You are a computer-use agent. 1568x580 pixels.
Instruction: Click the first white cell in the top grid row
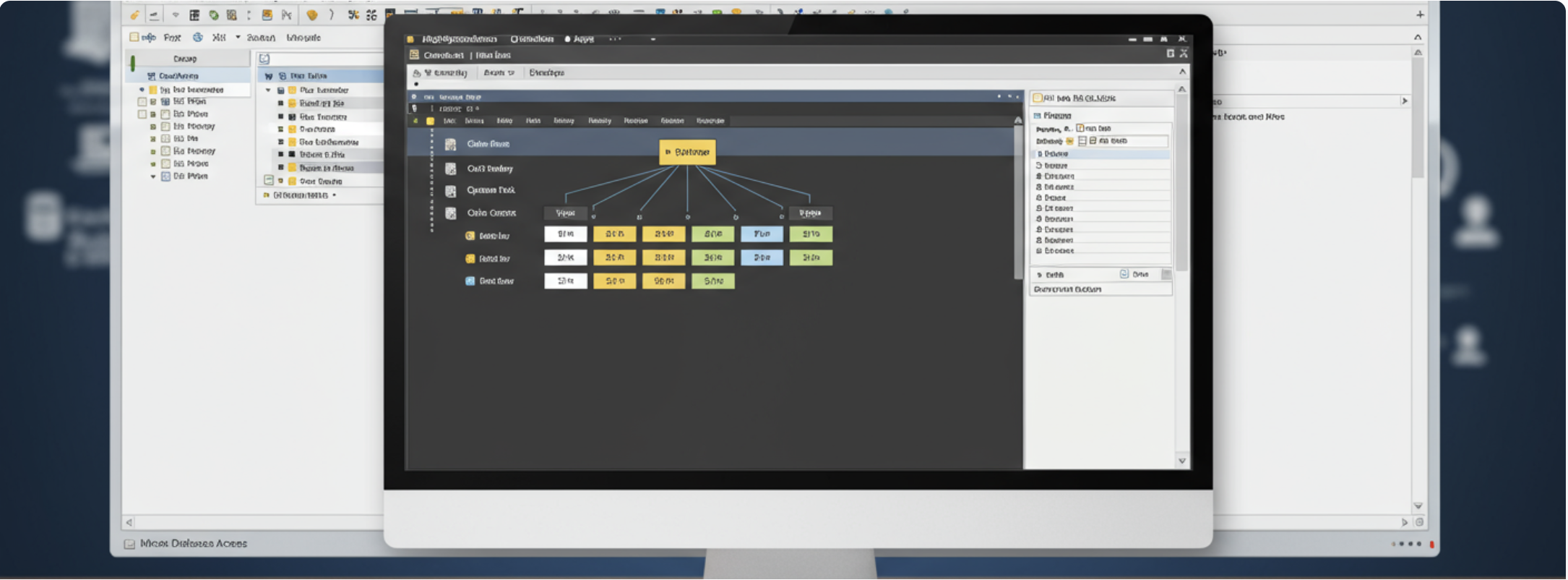point(565,234)
